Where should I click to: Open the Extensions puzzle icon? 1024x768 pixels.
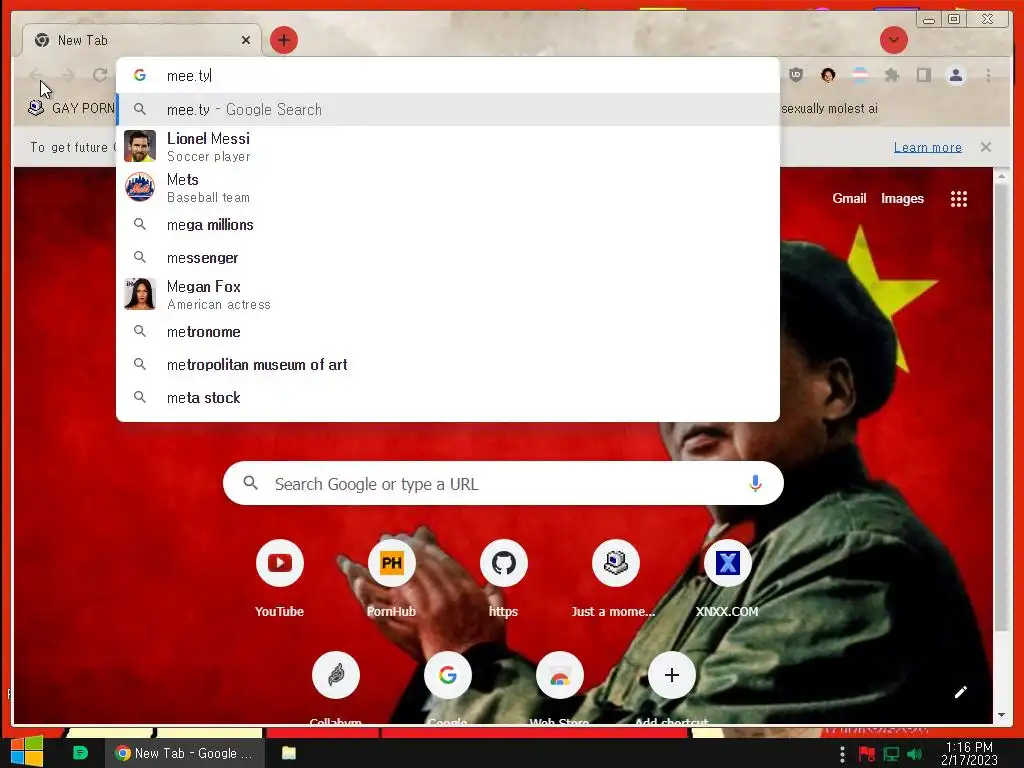892,75
